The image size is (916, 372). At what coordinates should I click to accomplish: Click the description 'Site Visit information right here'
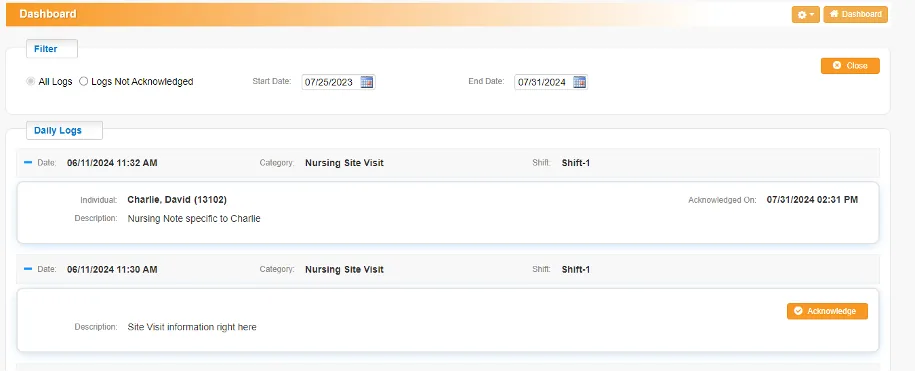(192, 327)
